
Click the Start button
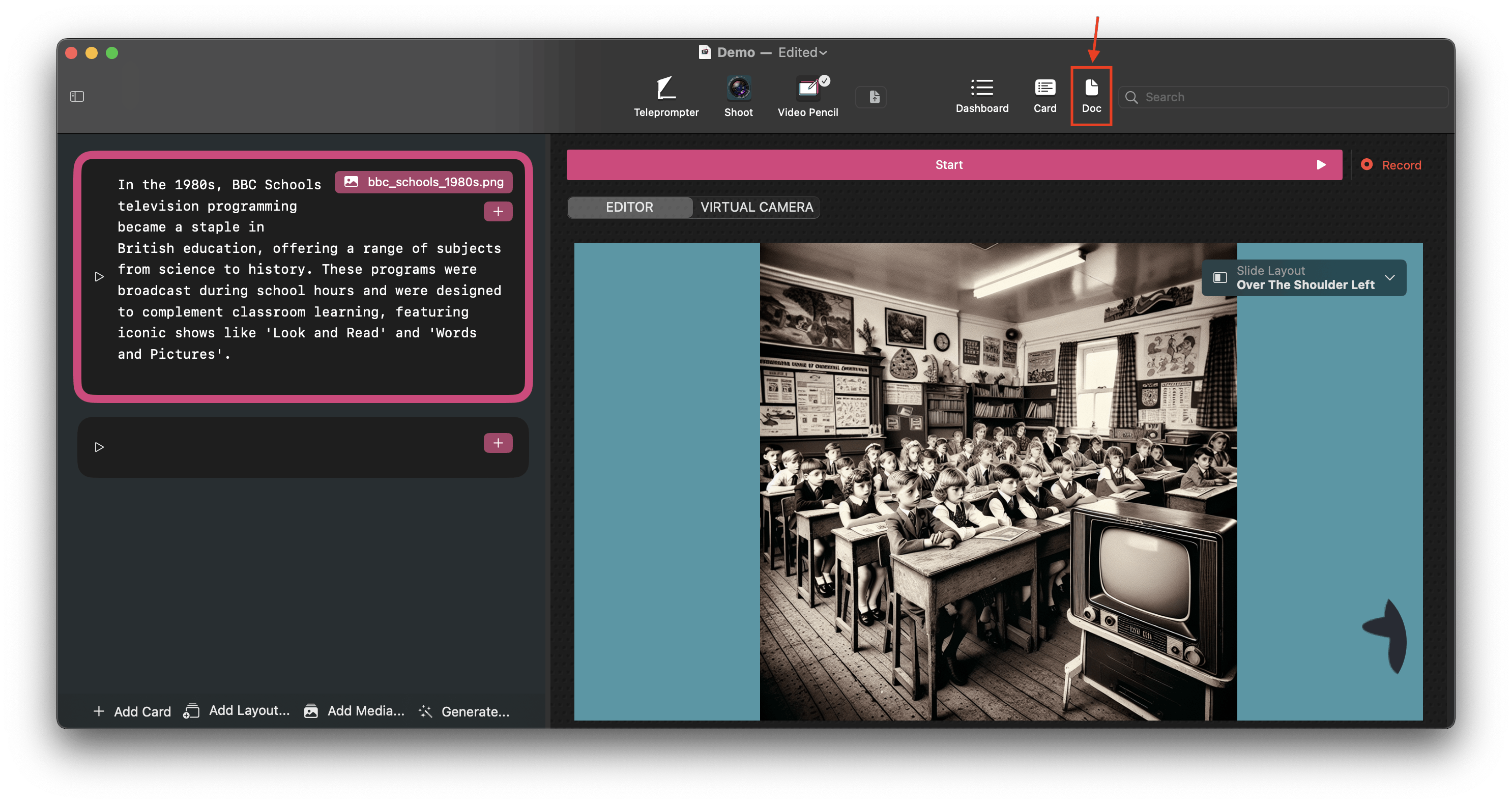948,165
